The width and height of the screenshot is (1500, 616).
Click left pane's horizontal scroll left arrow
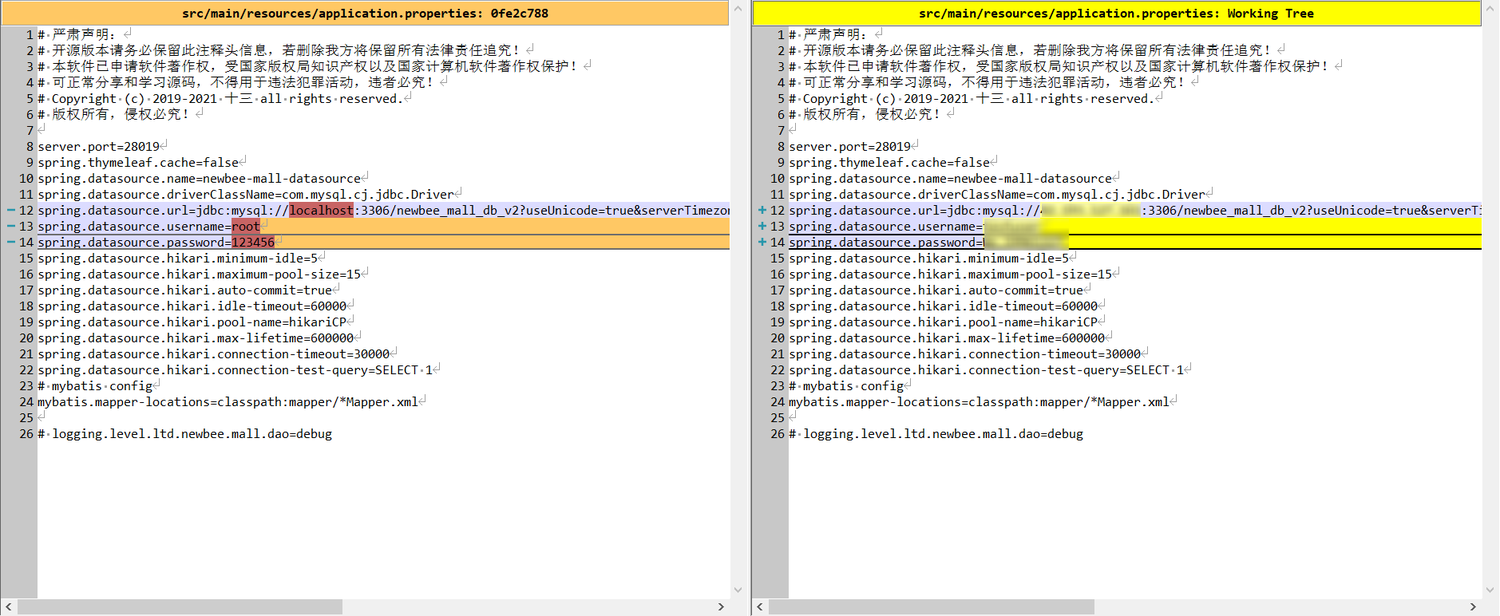[9, 607]
